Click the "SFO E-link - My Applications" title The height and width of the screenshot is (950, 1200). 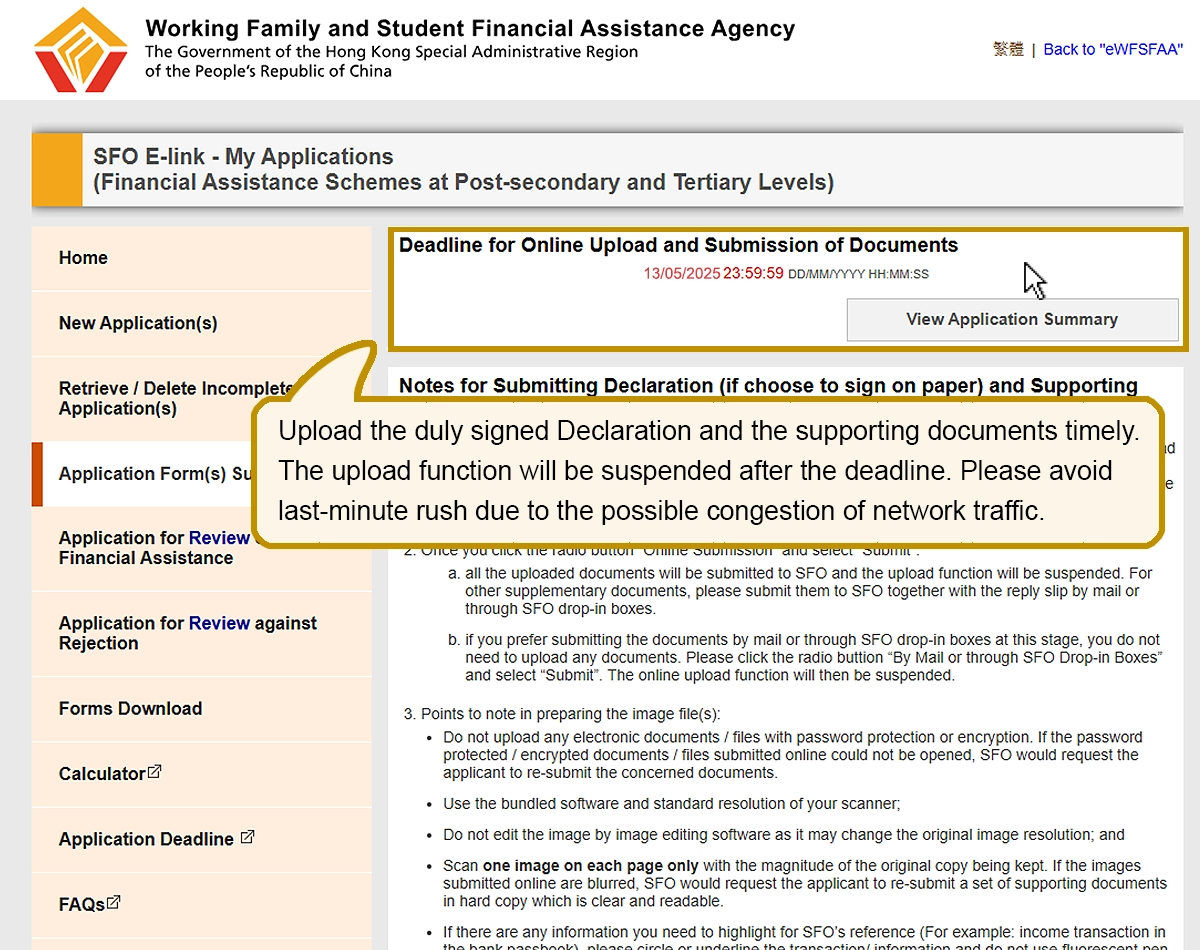243,157
